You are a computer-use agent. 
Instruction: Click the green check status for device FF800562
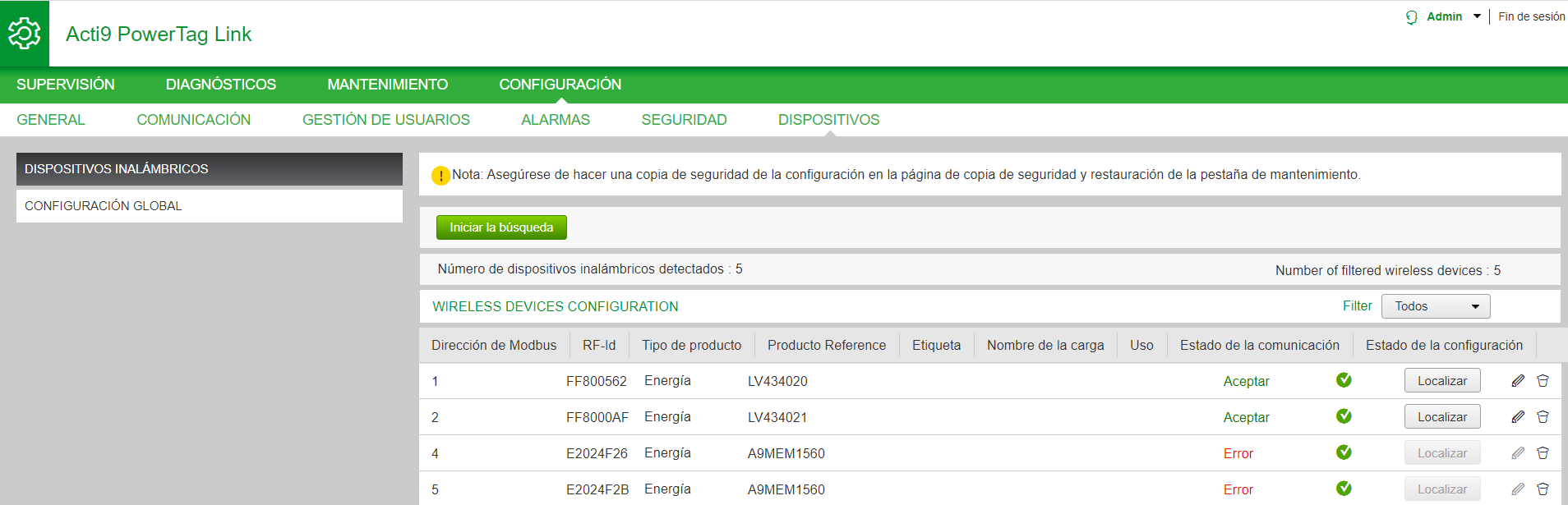(1344, 380)
